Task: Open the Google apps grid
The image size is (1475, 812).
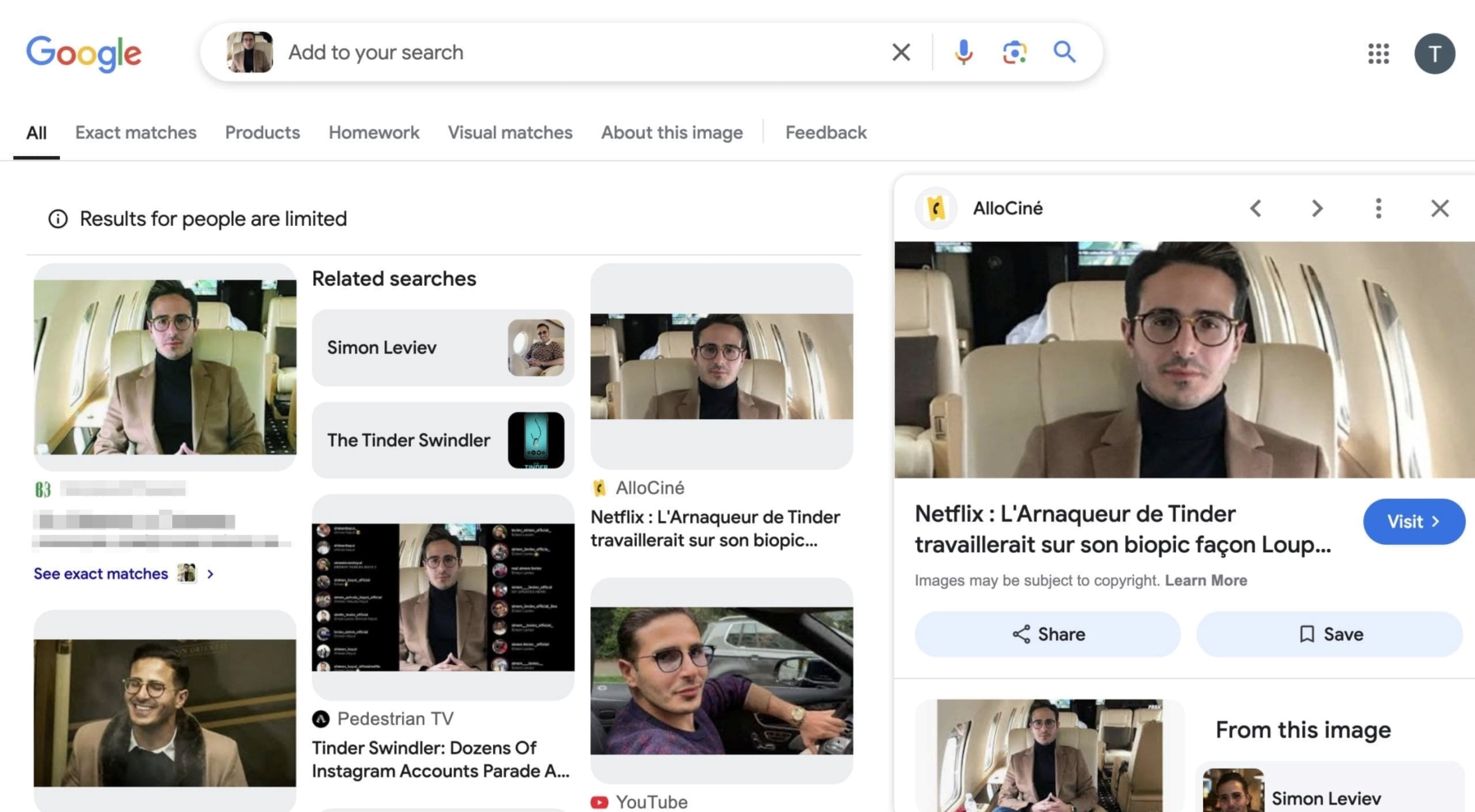Action: tap(1378, 54)
